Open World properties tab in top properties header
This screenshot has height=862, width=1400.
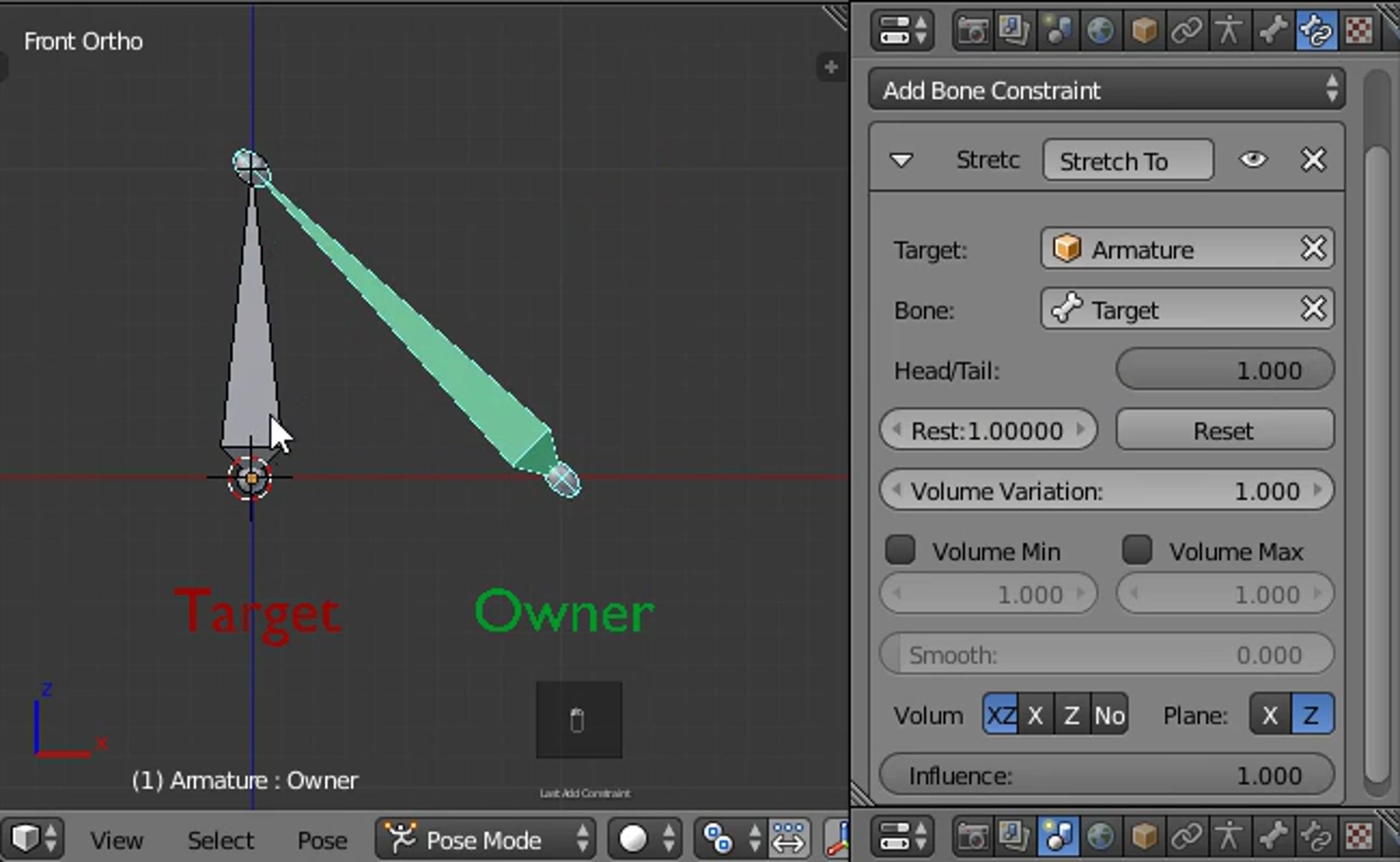pos(1100,30)
